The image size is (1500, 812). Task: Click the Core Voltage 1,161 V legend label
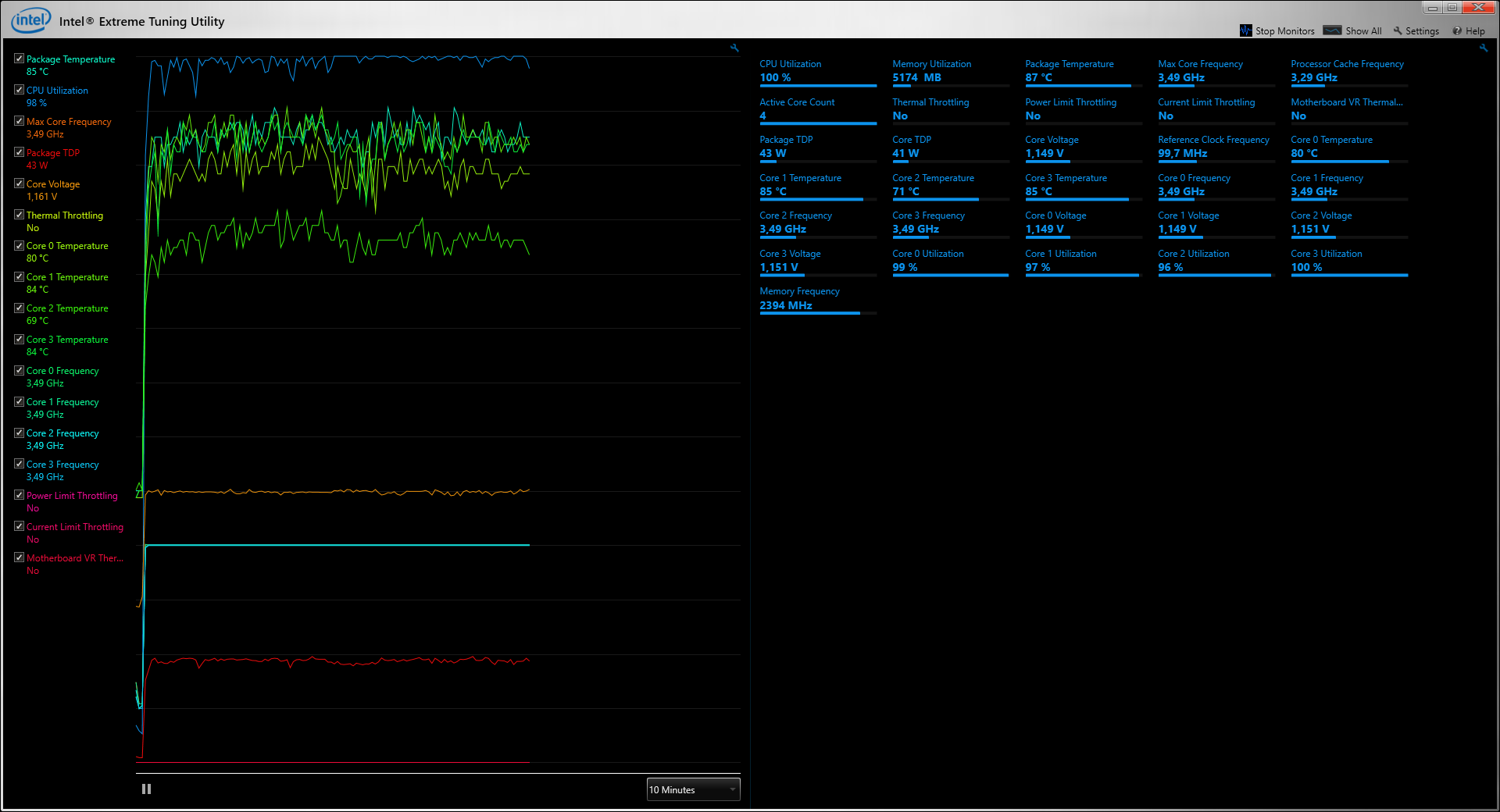tap(53, 190)
